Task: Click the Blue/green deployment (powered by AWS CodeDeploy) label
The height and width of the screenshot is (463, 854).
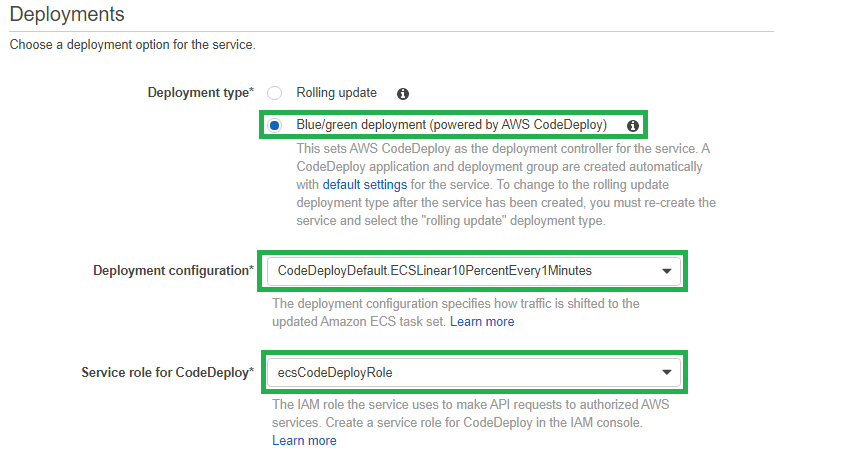Action: [x=452, y=125]
